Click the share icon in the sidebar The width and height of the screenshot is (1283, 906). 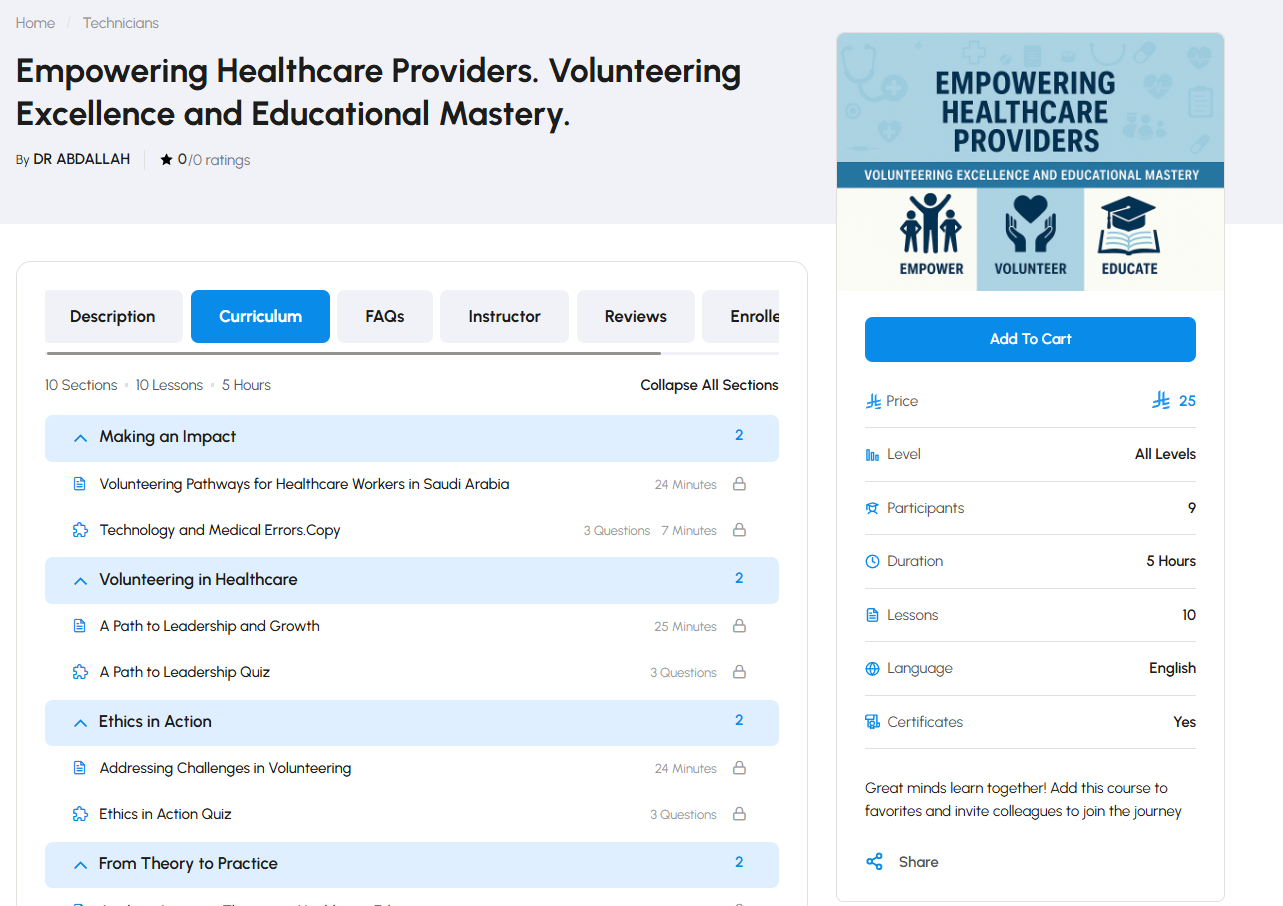(874, 862)
